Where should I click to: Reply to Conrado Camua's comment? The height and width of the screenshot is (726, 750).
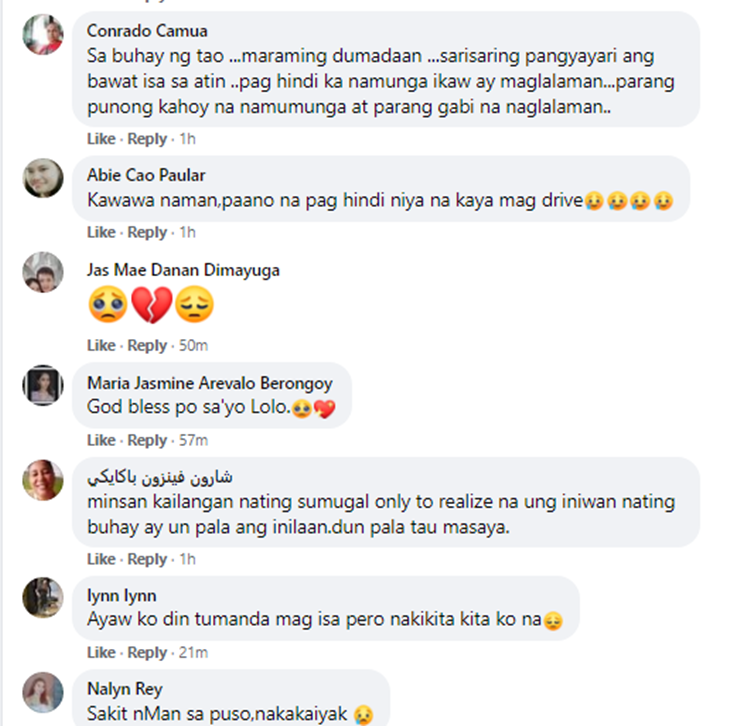pyautogui.click(x=147, y=139)
